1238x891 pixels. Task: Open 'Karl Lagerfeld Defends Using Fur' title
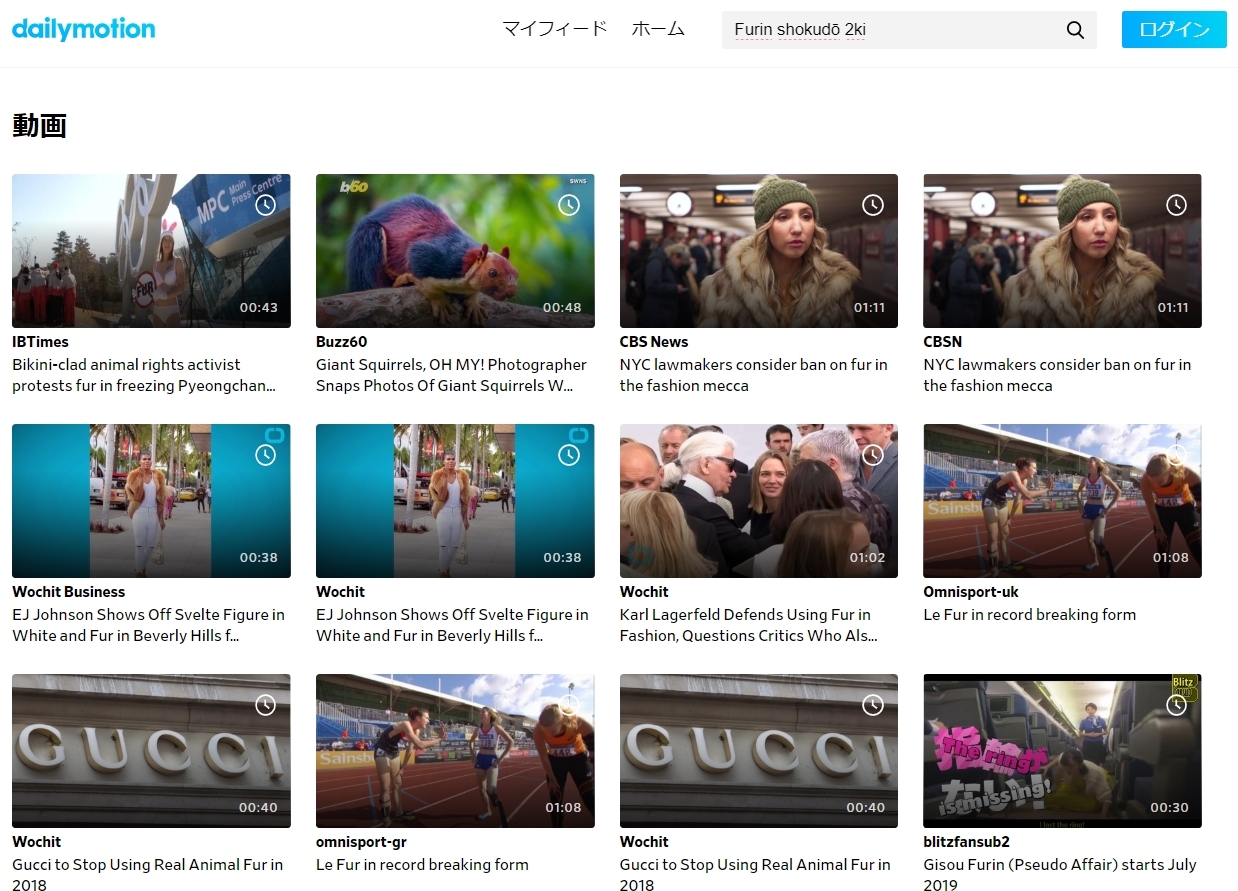[749, 625]
